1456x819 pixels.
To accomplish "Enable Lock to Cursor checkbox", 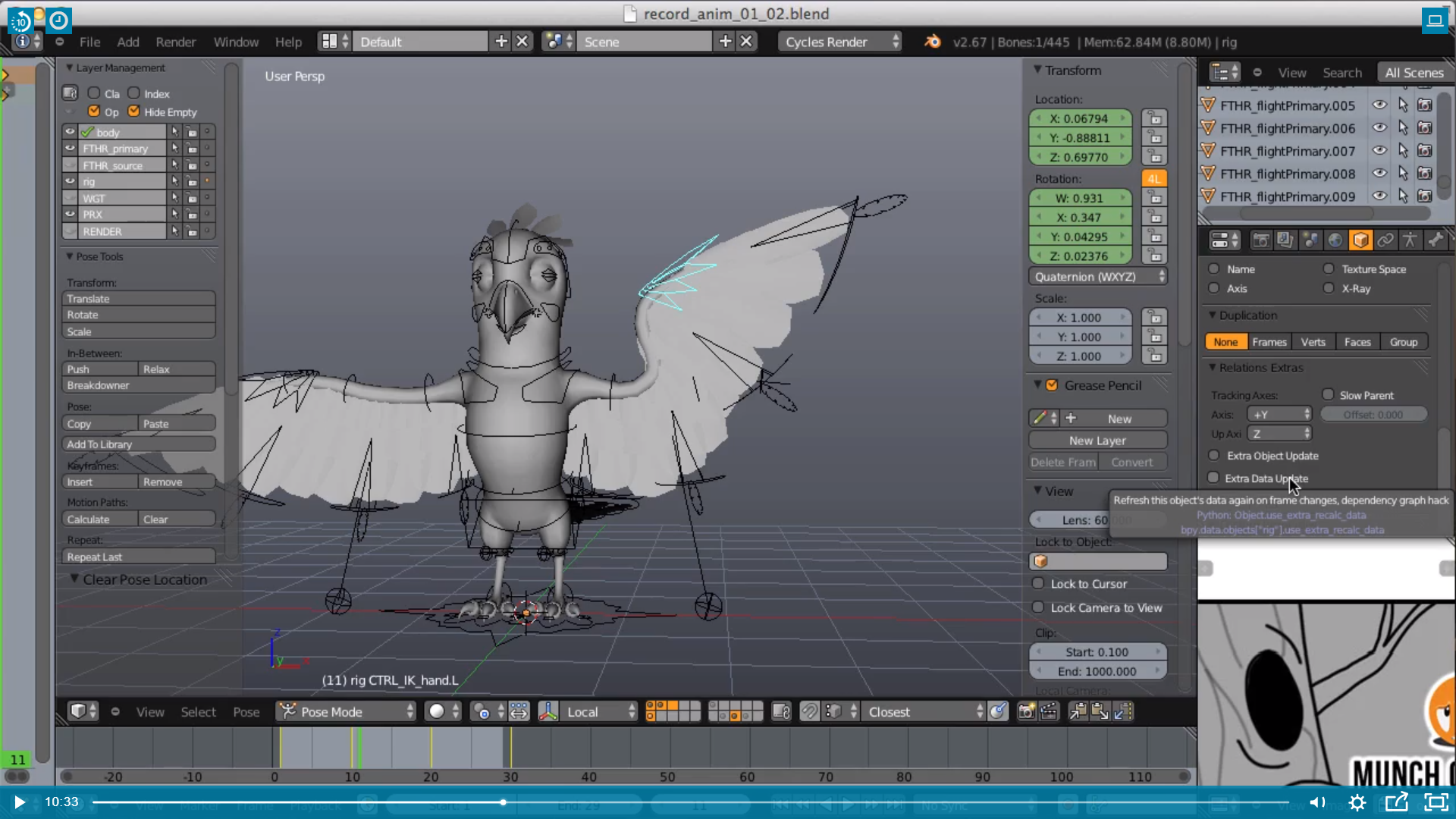I will coord(1038,584).
